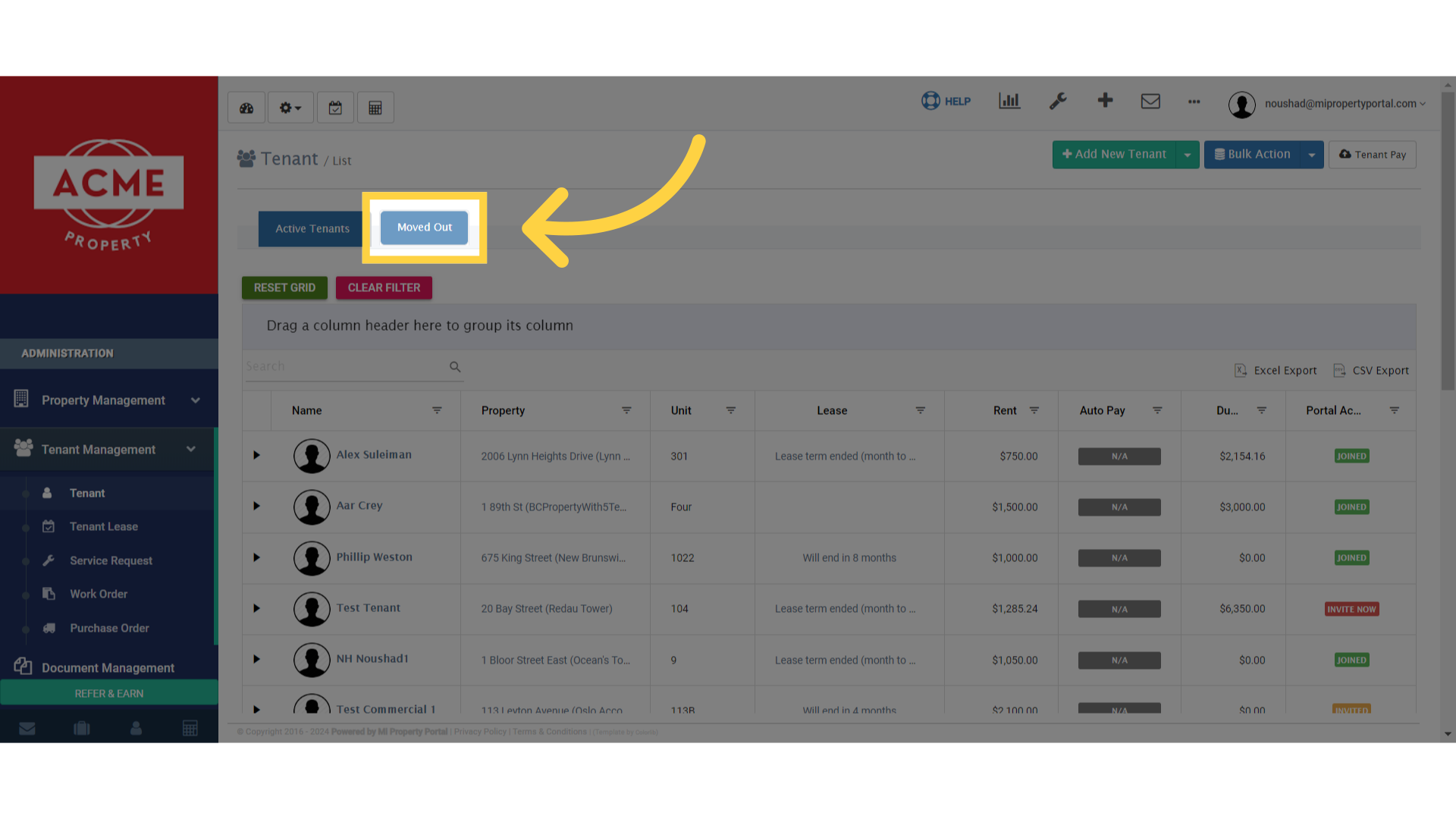The width and height of the screenshot is (1456, 819).
Task: Open the Name column filter icon
Action: click(x=437, y=410)
